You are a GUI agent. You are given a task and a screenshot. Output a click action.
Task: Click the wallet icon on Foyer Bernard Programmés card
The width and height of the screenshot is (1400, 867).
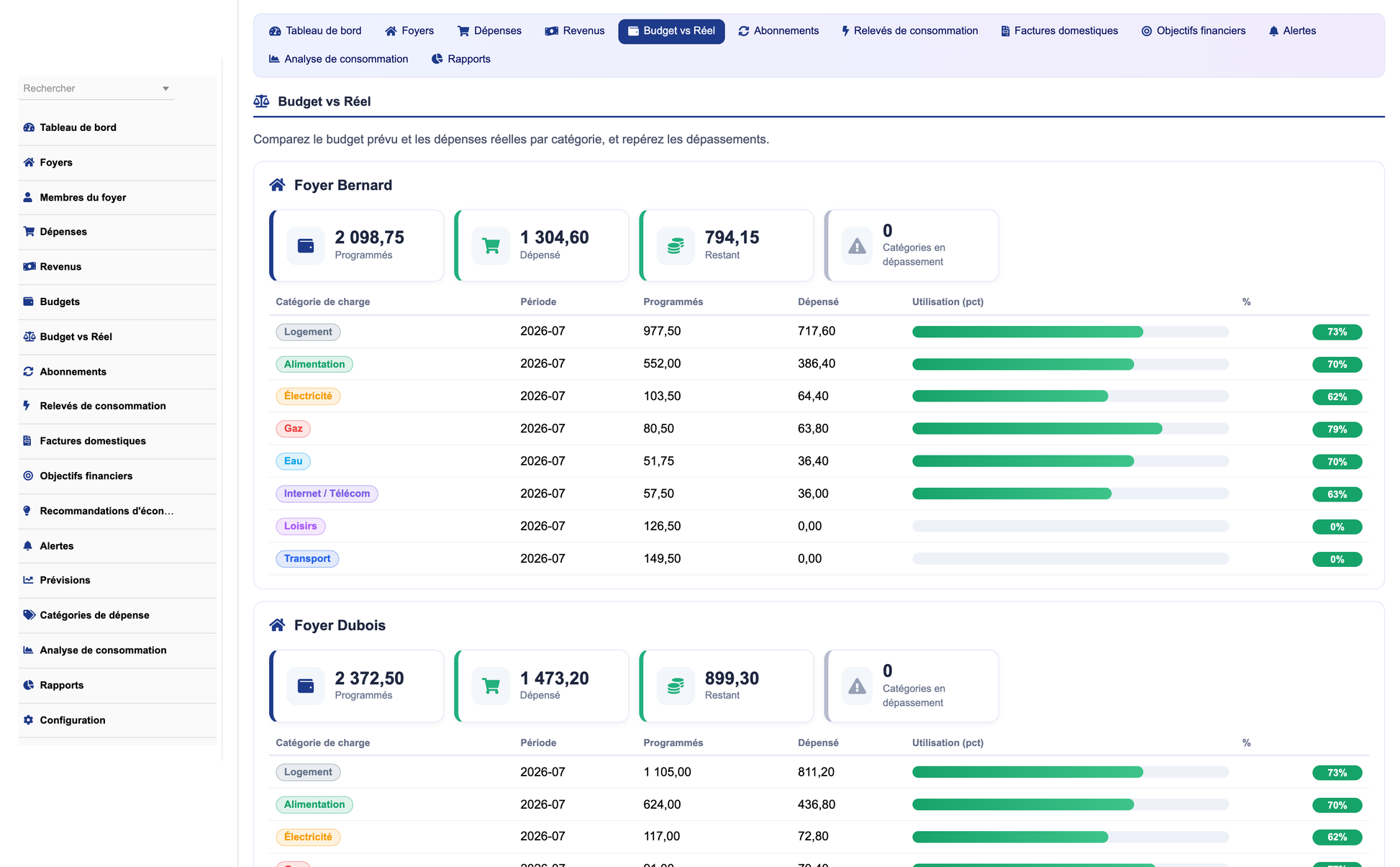(x=306, y=246)
